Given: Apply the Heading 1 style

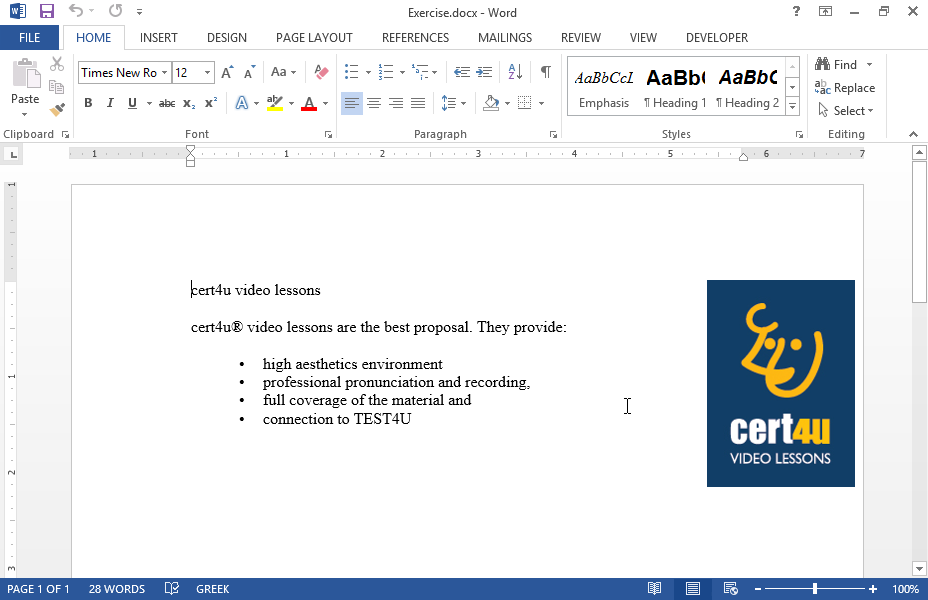Looking at the screenshot, I should point(675,88).
